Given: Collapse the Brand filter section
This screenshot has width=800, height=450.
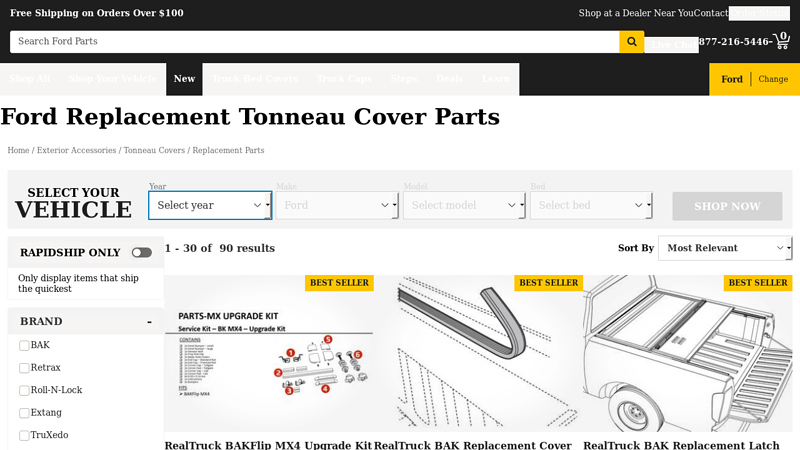Looking at the screenshot, I should tap(149, 321).
